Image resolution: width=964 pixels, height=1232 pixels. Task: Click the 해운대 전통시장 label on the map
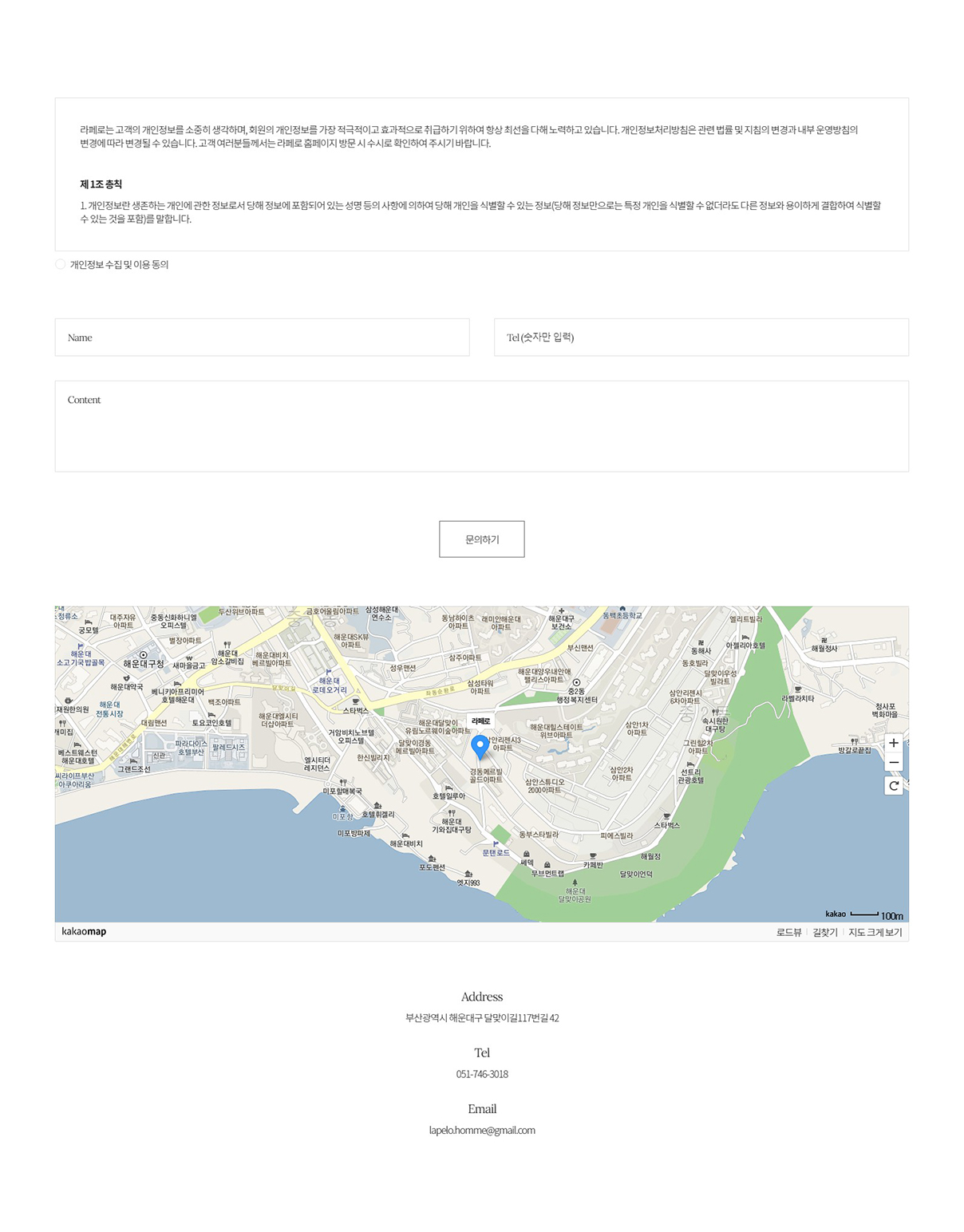[x=110, y=709]
